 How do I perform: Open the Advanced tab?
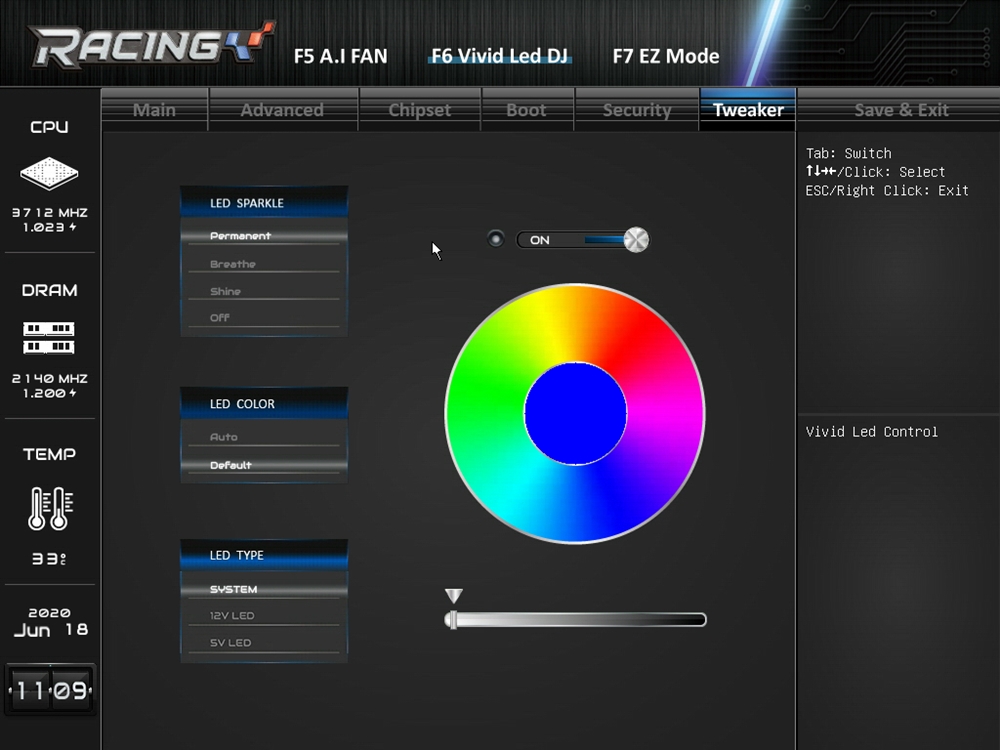(x=283, y=110)
